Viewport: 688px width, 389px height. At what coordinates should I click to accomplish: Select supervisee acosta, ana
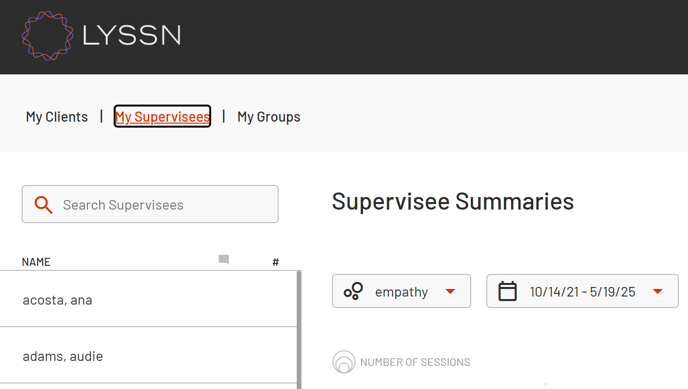(x=148, y=299)
